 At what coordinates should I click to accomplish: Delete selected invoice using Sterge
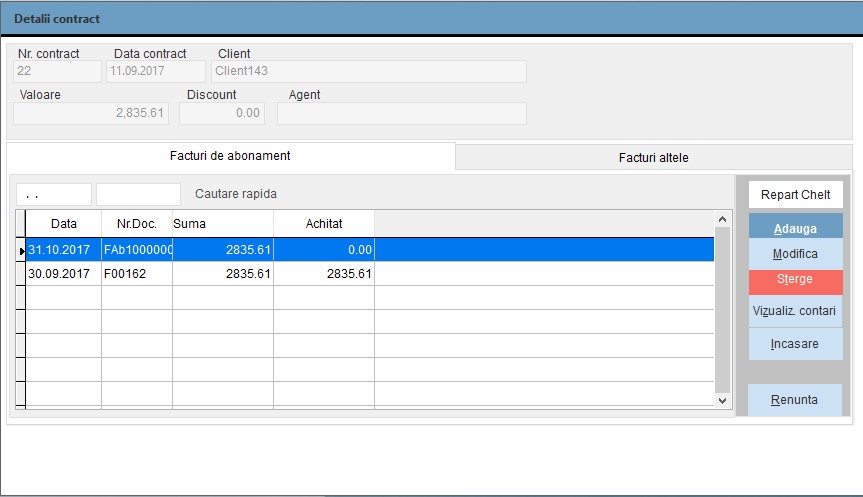pyautogui.click(x=795, y=282)
